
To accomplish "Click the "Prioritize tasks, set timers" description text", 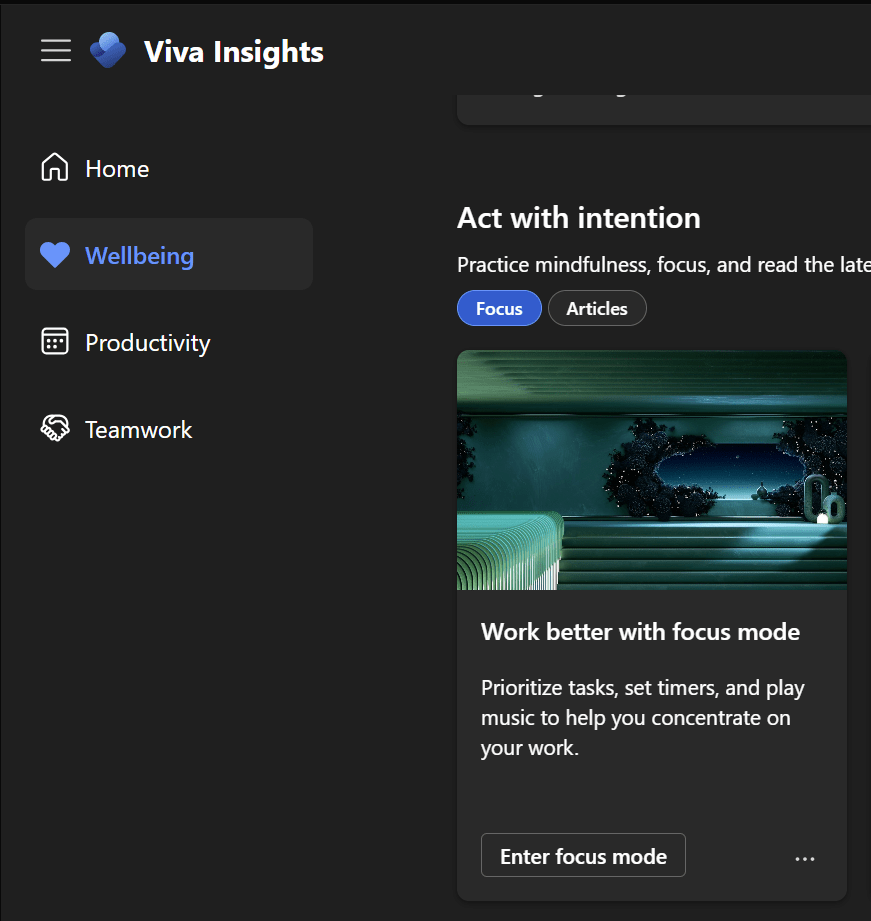I will pos(643,717).
